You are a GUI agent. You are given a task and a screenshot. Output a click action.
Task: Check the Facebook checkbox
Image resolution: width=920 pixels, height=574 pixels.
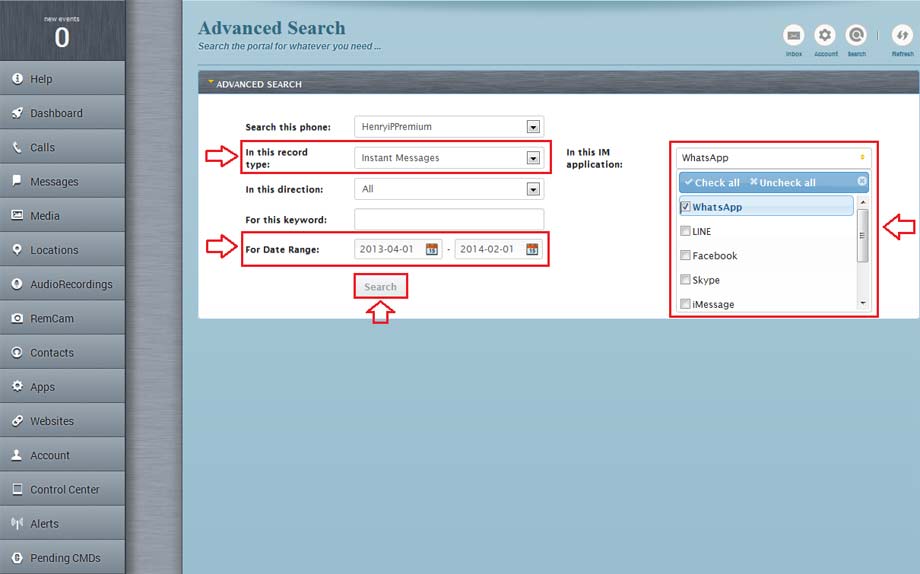pos(685,255)
